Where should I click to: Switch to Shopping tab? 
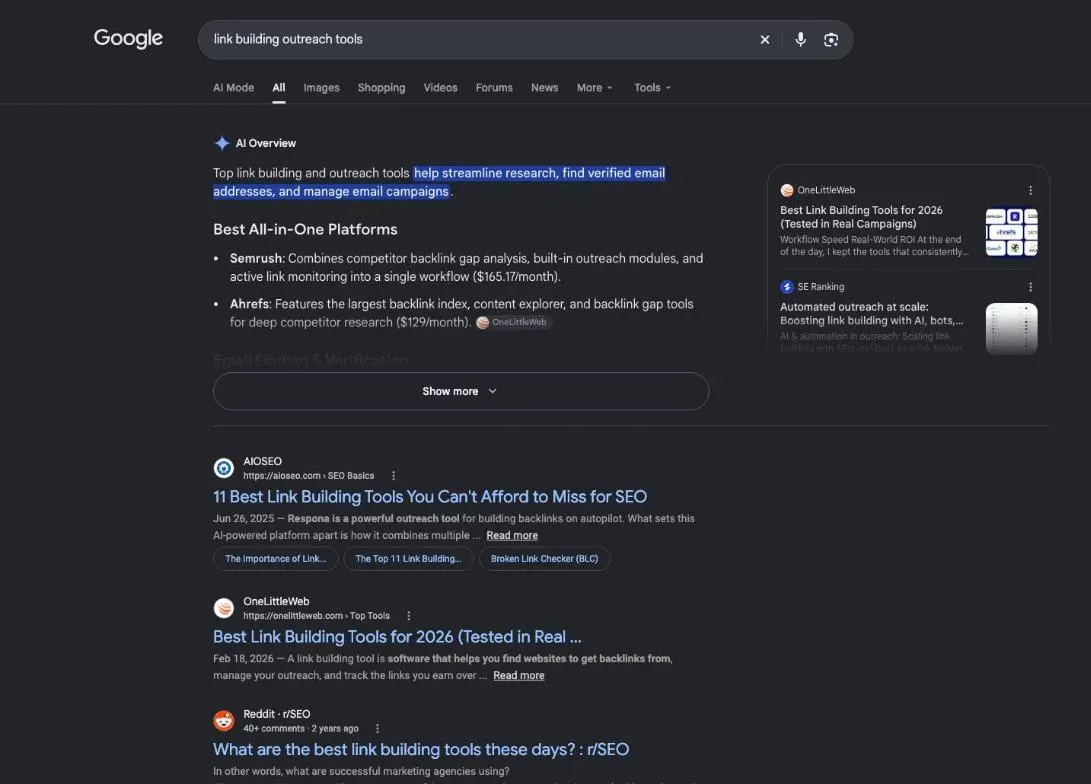coord(381,88)
